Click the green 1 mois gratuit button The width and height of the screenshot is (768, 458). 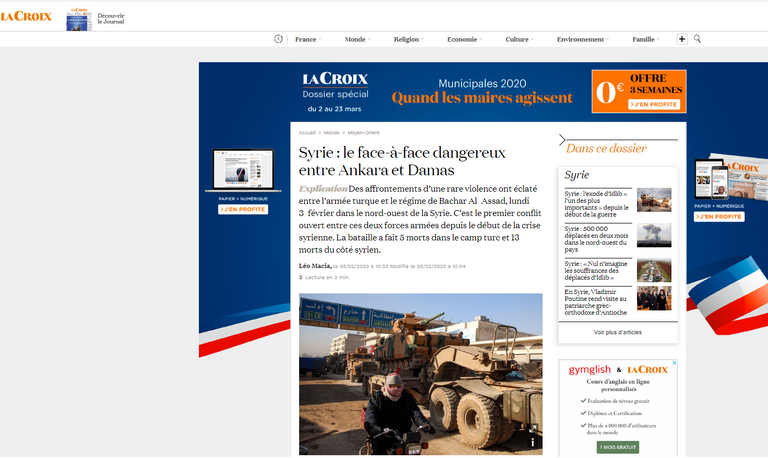(617, 447)
